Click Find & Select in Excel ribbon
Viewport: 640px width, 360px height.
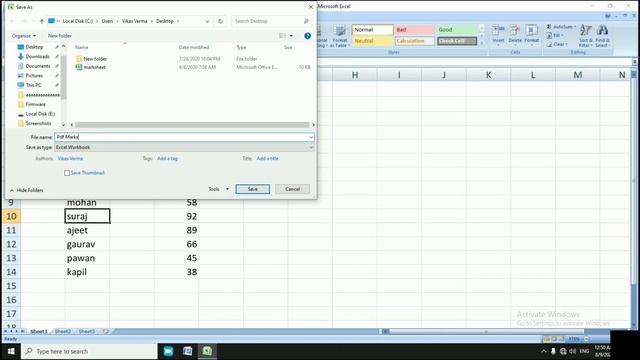603,36
